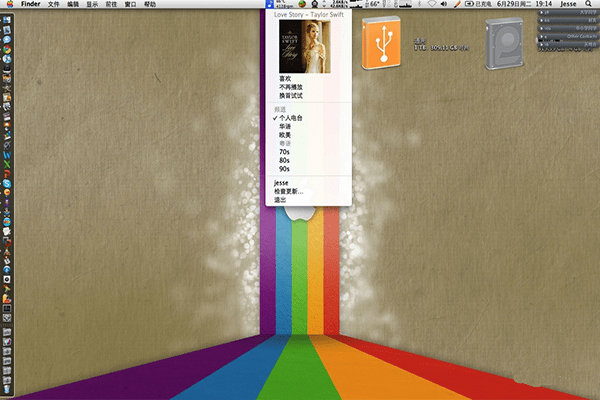Click the volume speaker icon in menu bar
The height and width of the screenshot is (400, 600).
[x=443, y=4]
